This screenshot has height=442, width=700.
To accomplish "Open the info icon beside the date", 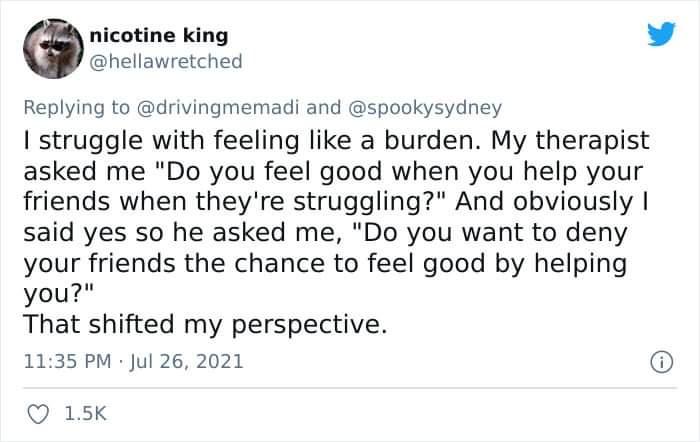I will click(x=659, y=360).
